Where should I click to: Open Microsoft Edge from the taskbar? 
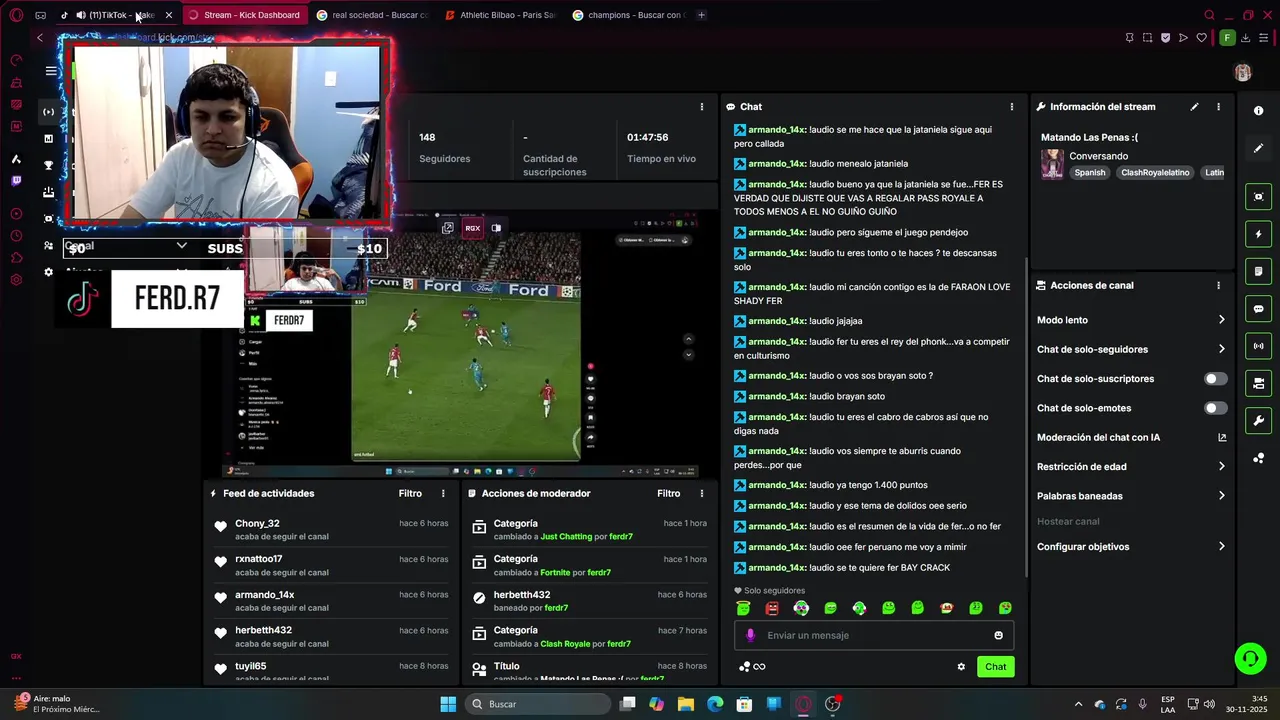point(715,704)
